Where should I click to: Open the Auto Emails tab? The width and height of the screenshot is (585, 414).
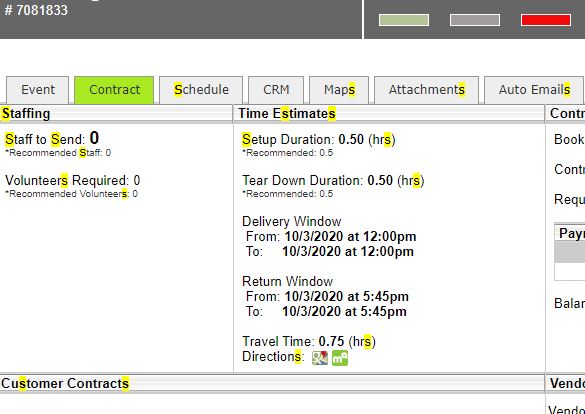(534, 90)
